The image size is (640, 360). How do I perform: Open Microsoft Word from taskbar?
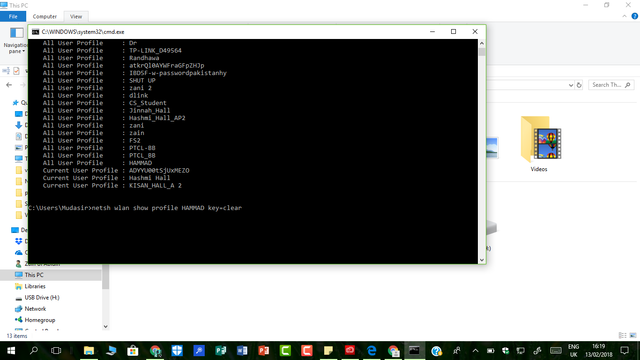tap(242, 351)
